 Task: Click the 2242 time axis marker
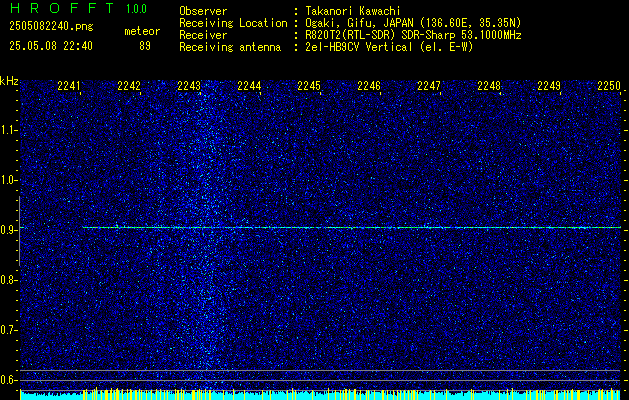point(129,86)
